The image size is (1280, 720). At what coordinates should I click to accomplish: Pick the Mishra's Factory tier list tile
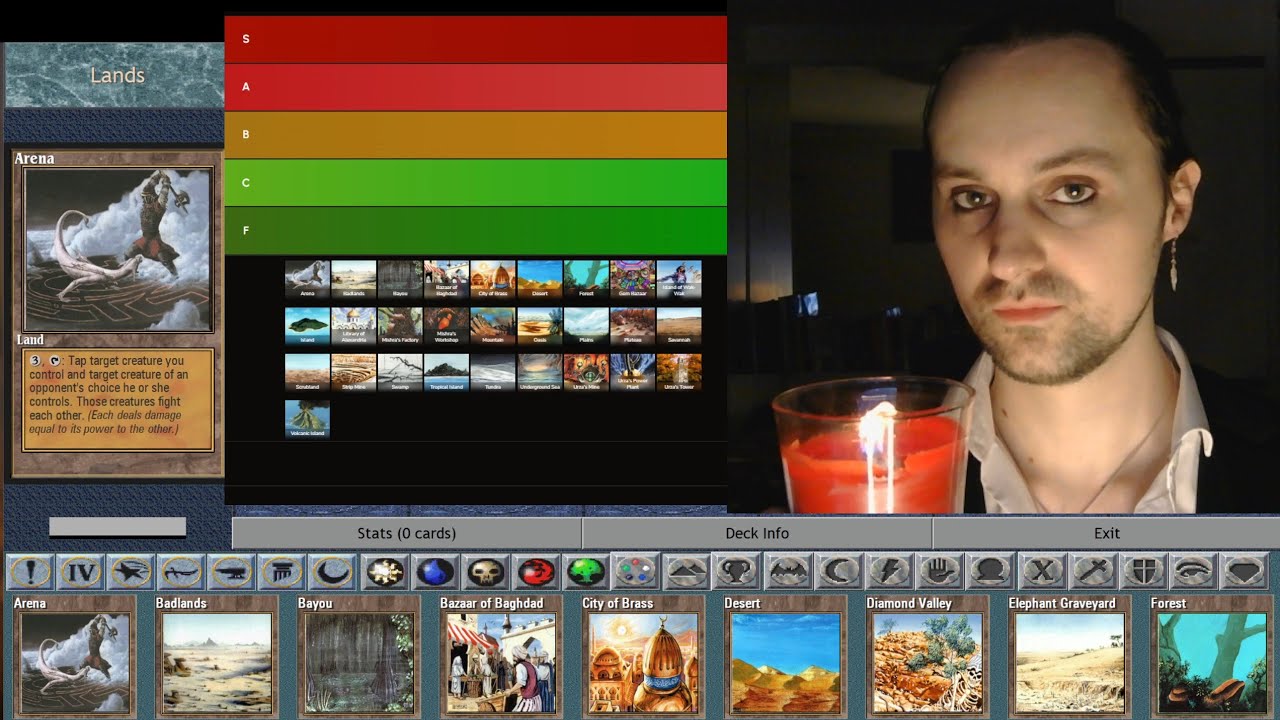400,326
